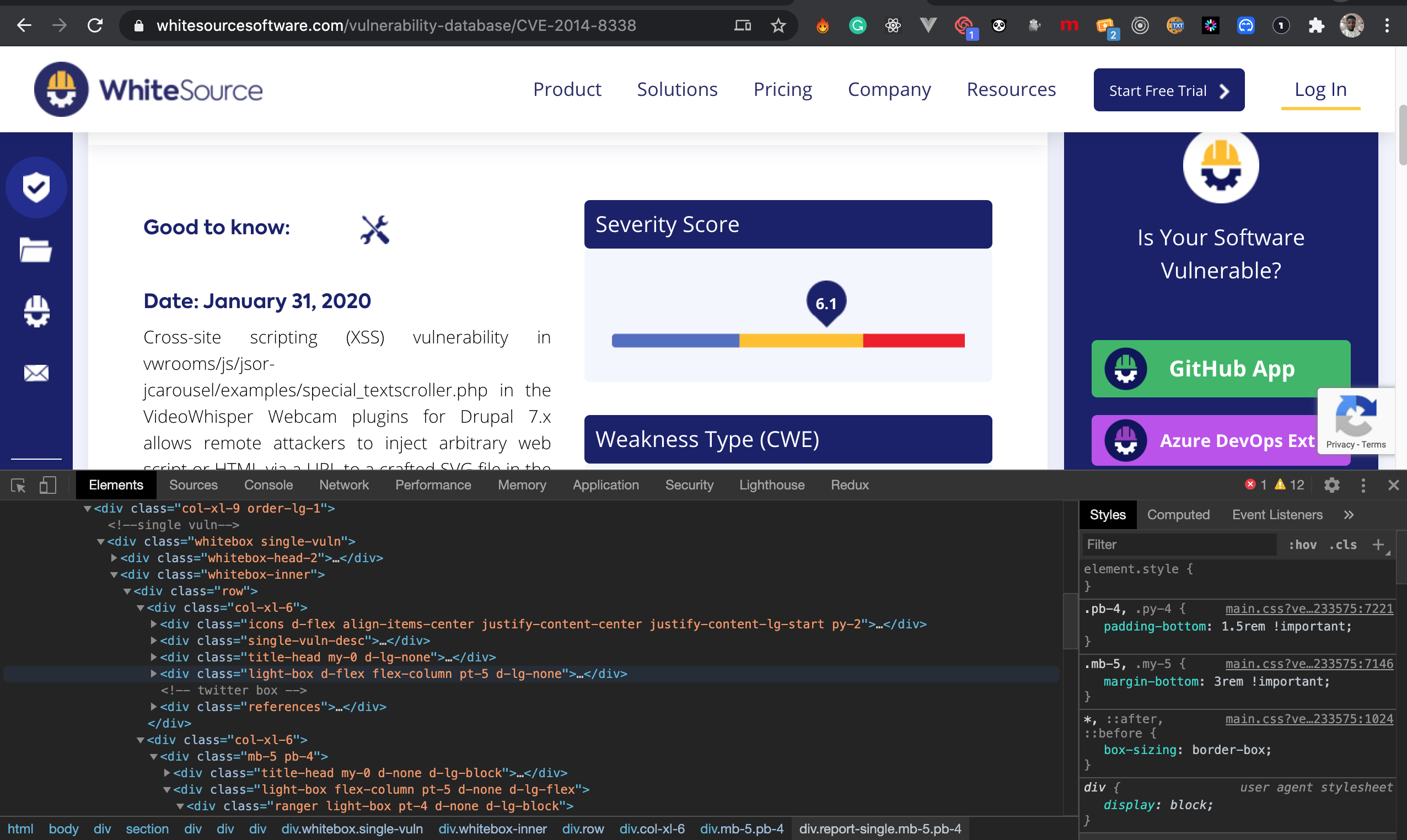This screenshot has width=1407, height=840.
Task: Open the Resources menu
Action: [1011, 89]
